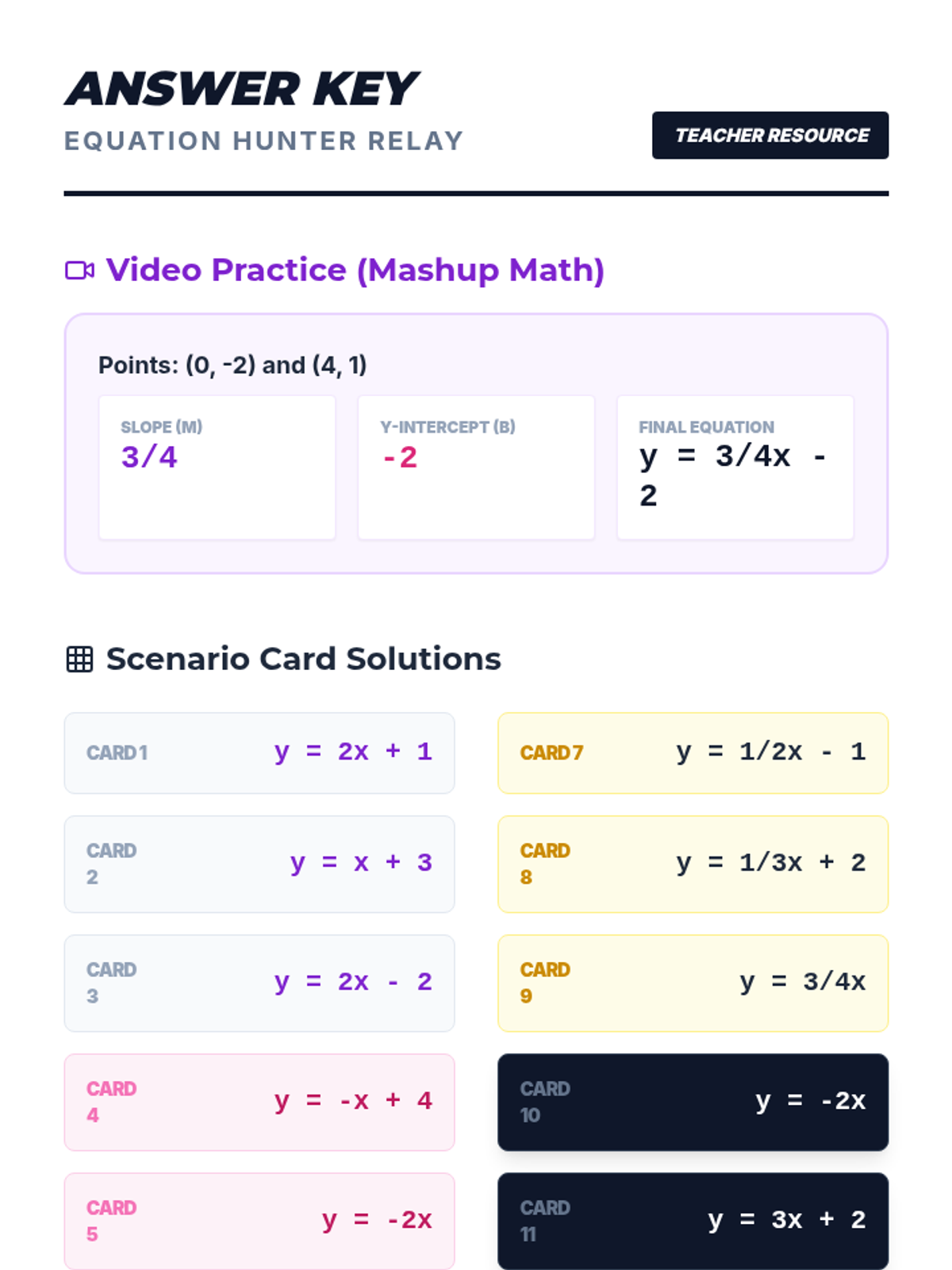952x1270 pixels.
Task: Click the grid icon beside Scenario Card Solutions
Action: [x=79, y=659]
